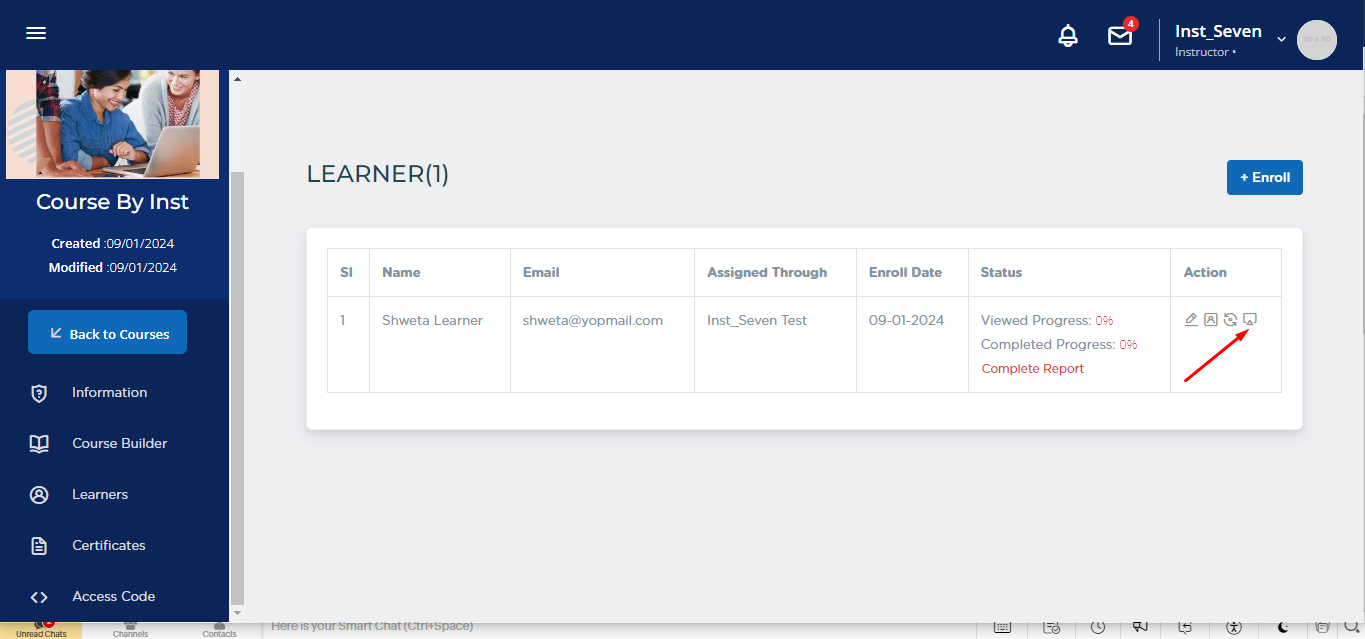
Task: Open the accessibility icon in bottom bar
Action: pos(1233,627)
